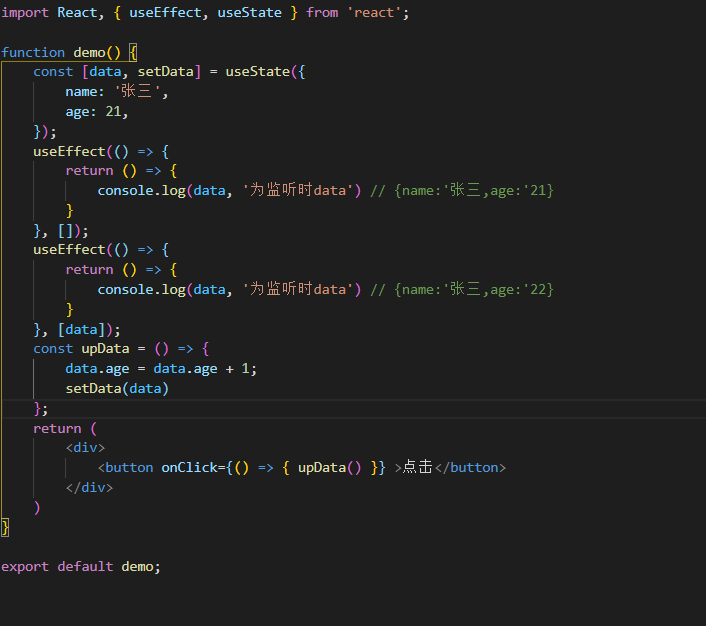Click the highlighted opening brace after demo()
The width and height of the screenshot is (706, 626).
(x=133, y=52)
